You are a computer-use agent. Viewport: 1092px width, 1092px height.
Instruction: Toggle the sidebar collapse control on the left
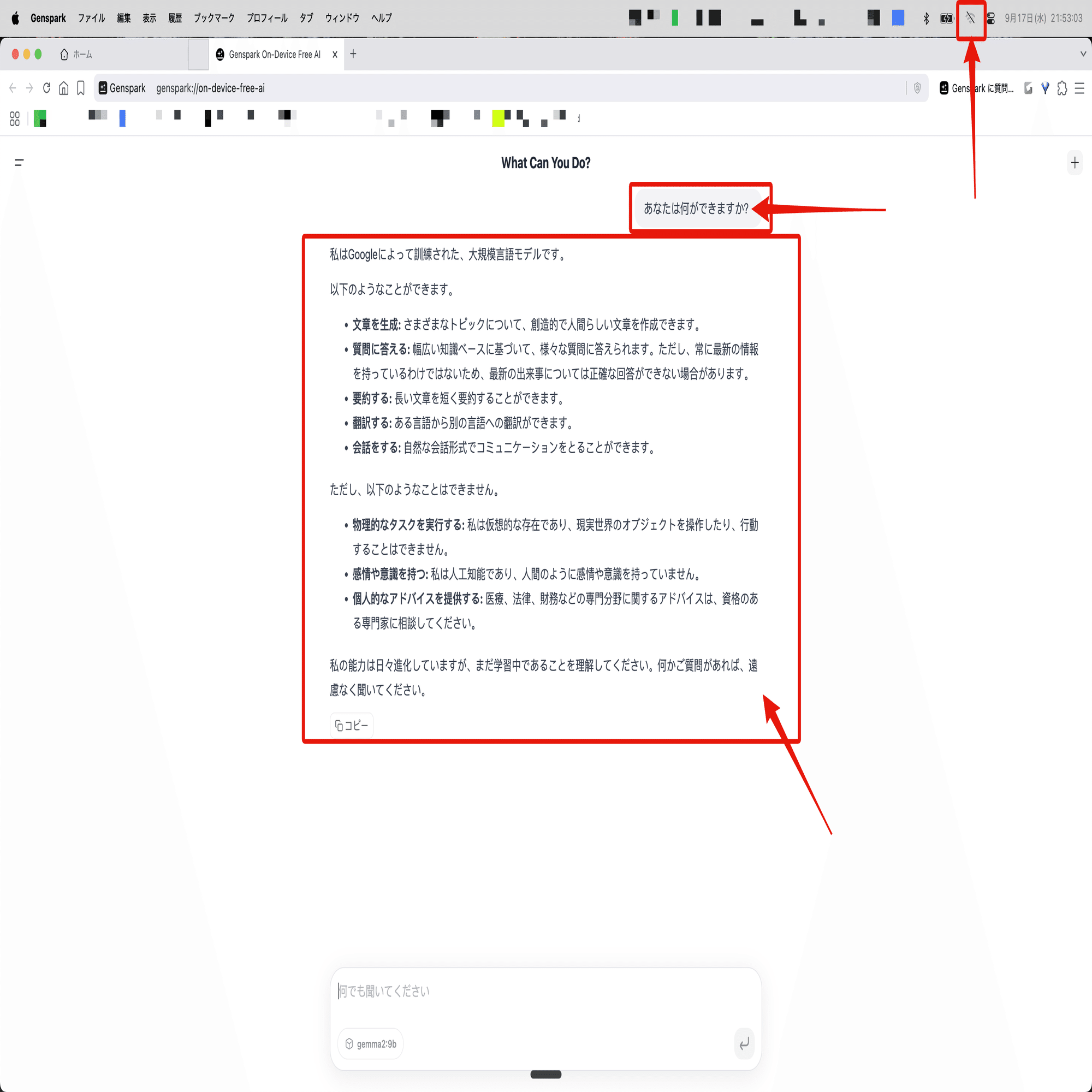coord(19,163)
